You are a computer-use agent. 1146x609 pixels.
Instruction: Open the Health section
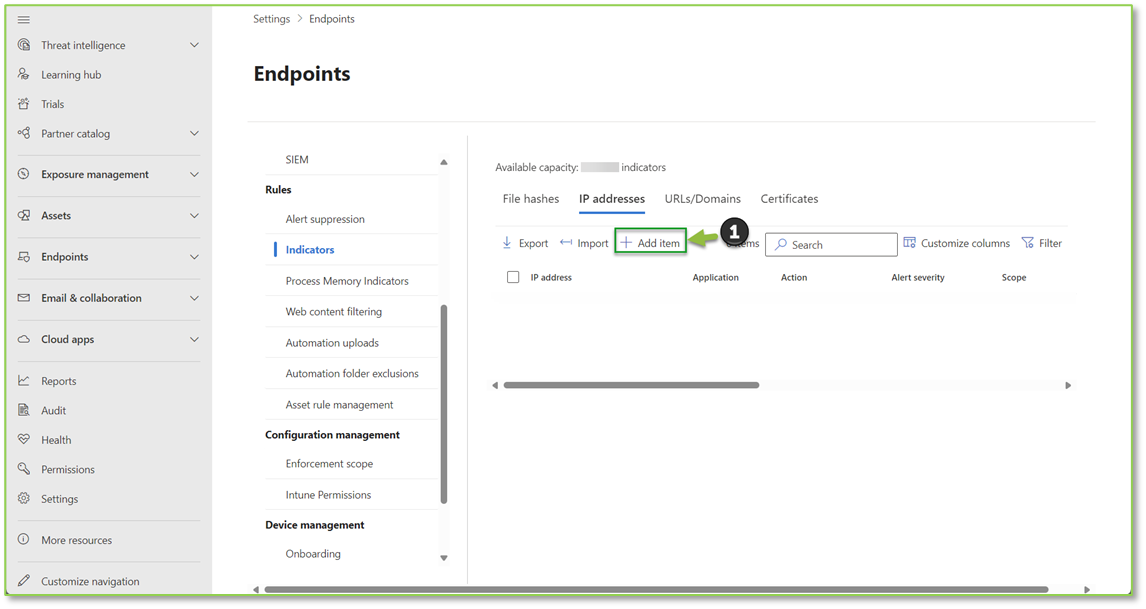click(x=52, y=439)
